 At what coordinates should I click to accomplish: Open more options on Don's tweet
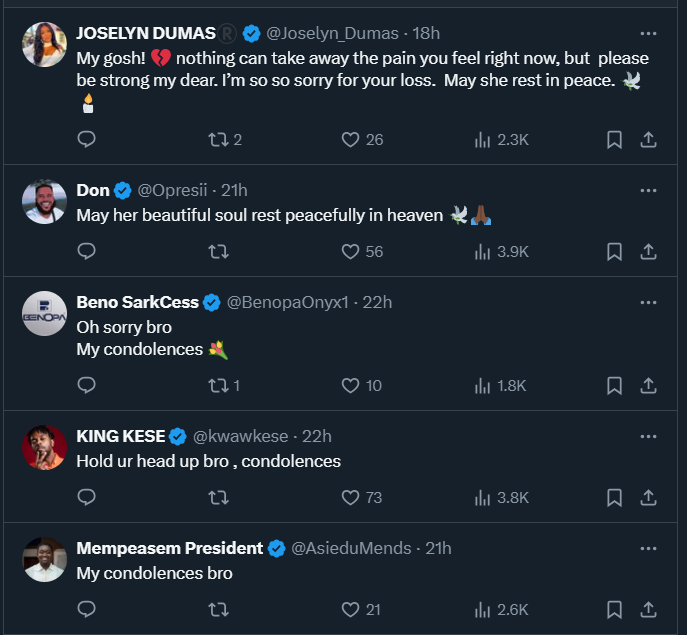click(648, 190)
